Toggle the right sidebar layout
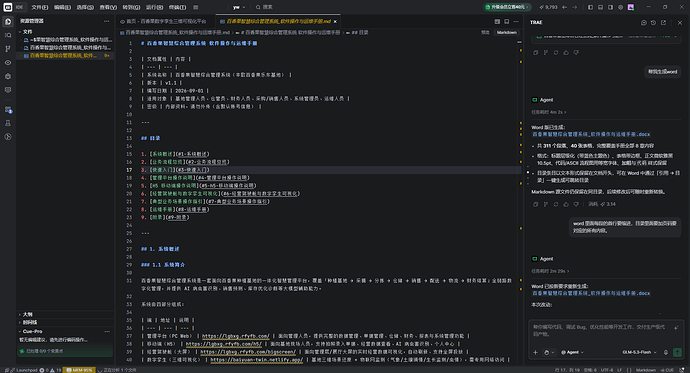 (x=610, y=7)
